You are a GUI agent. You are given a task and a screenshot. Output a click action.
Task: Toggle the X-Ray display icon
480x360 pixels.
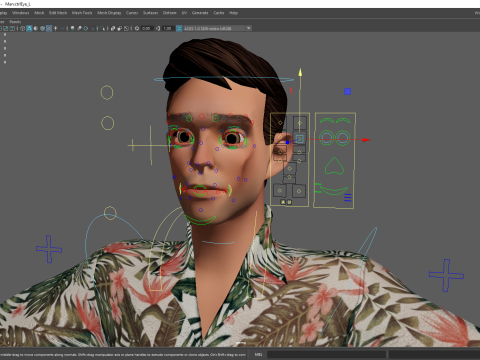coord(113,28)
